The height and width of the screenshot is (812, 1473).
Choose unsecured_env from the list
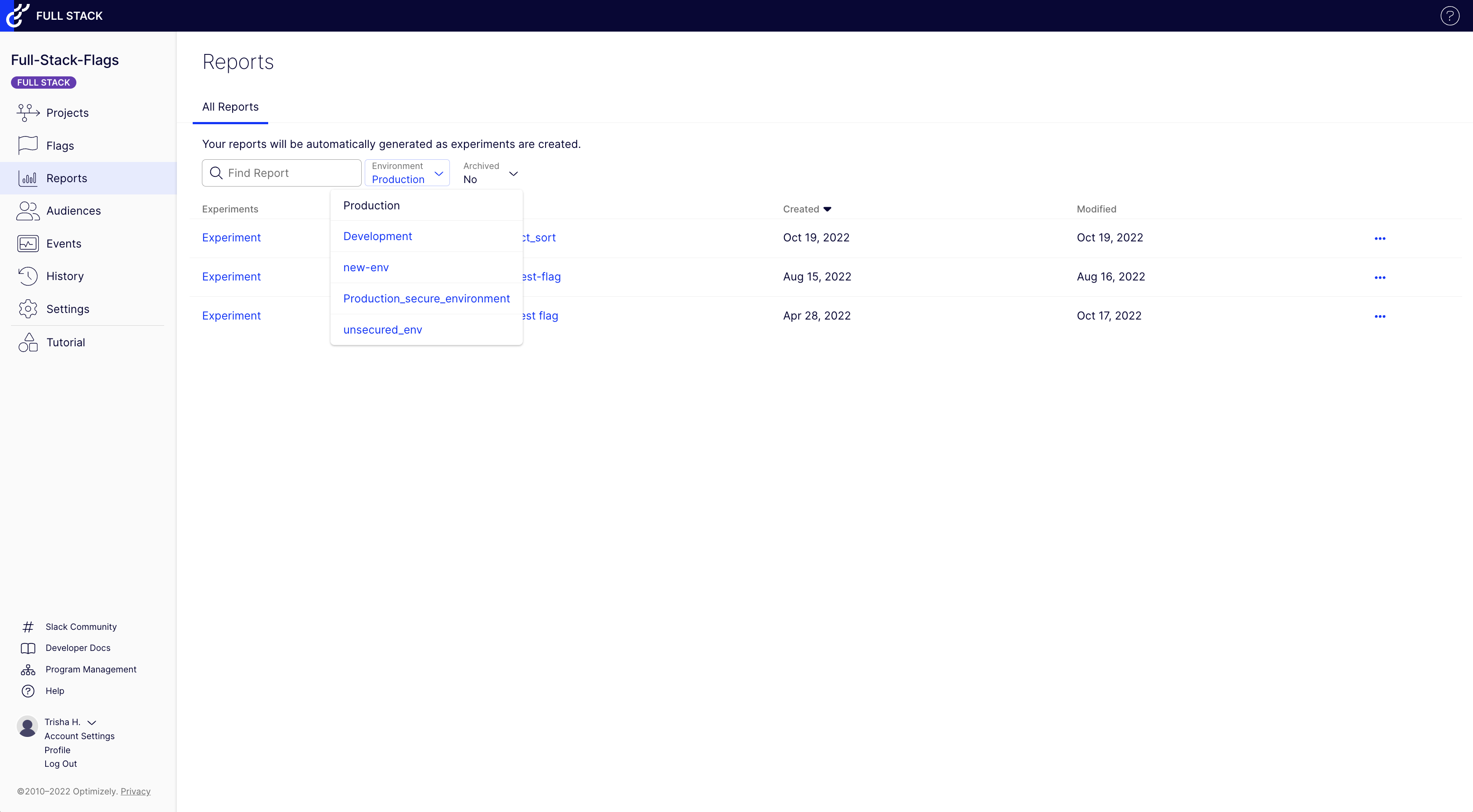pos(383,330)
